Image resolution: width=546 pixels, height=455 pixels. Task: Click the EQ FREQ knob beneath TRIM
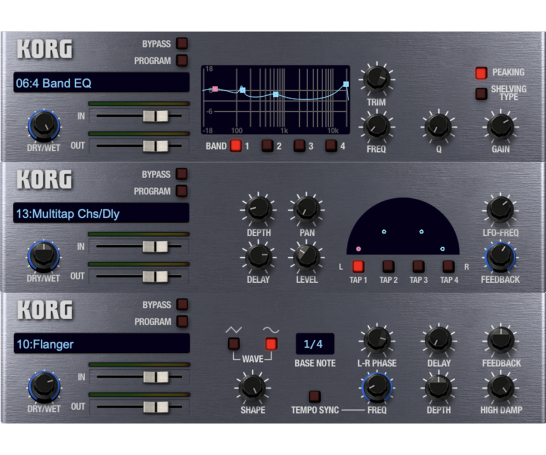[377, 126]
